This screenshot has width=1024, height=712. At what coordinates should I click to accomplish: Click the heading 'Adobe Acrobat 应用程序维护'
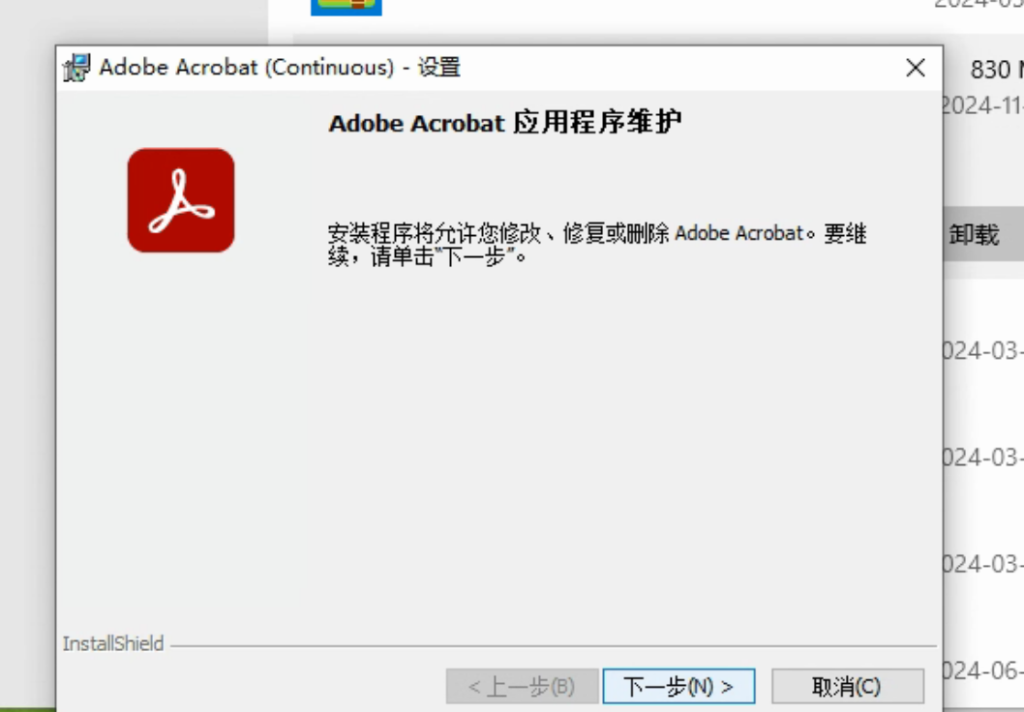505,123
